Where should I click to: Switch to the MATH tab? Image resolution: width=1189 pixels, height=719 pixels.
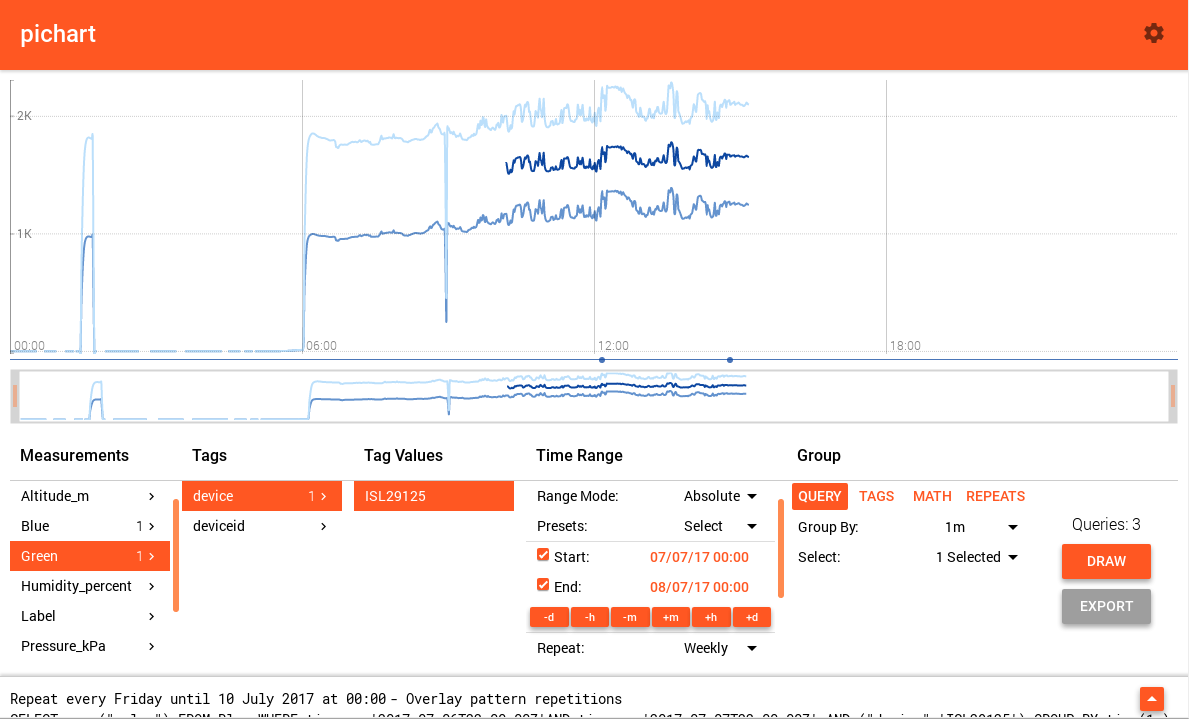pos(932,496)
